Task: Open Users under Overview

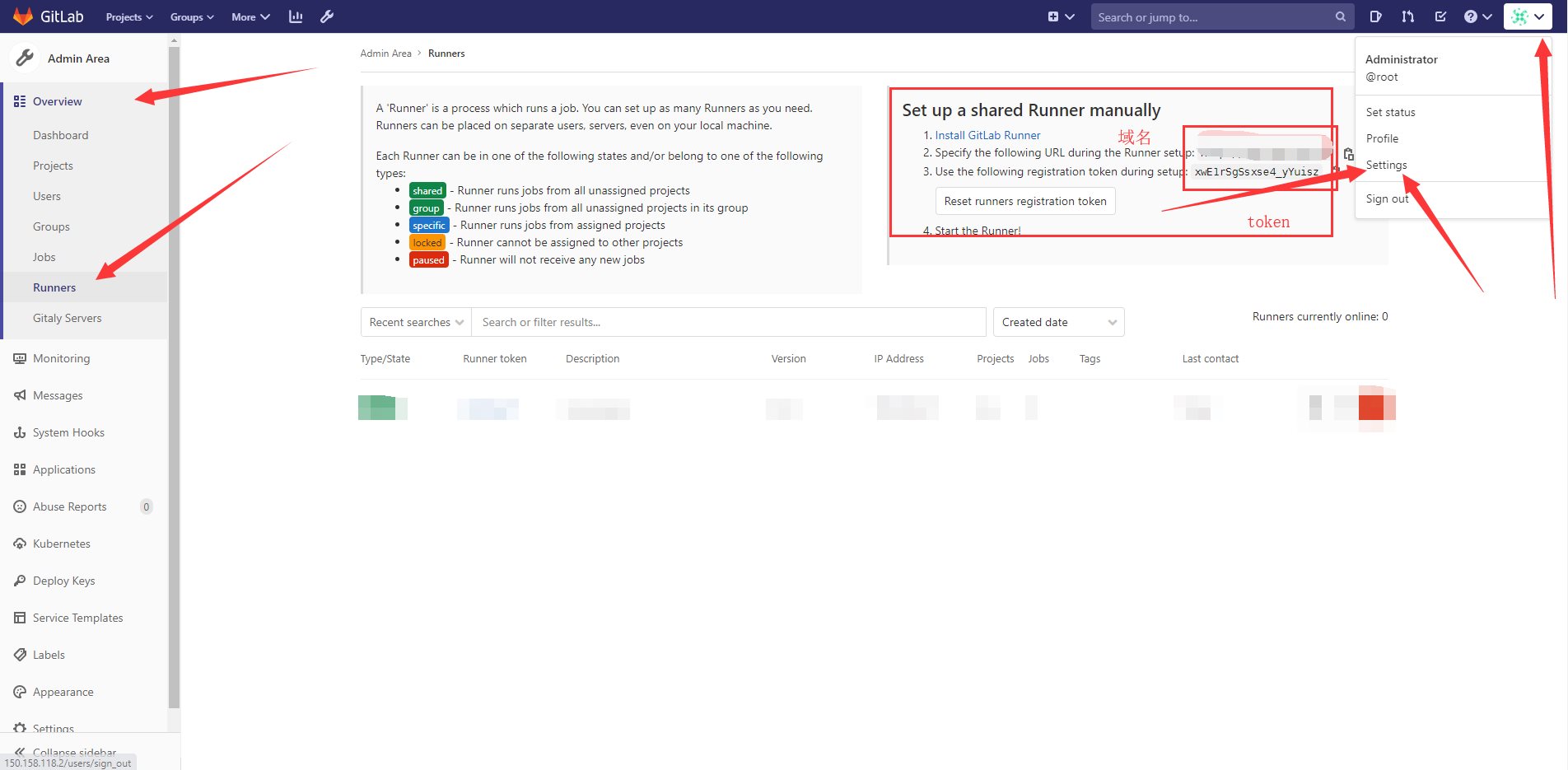Action: click(47, 196)
